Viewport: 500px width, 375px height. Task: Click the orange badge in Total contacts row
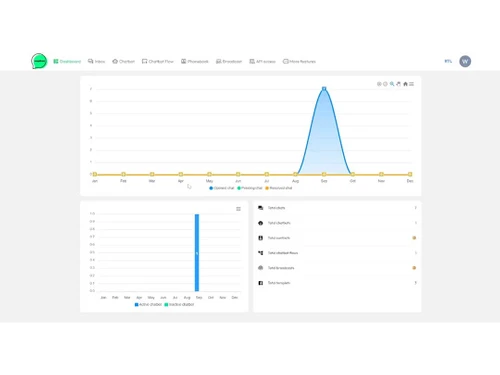coord(414,238)
